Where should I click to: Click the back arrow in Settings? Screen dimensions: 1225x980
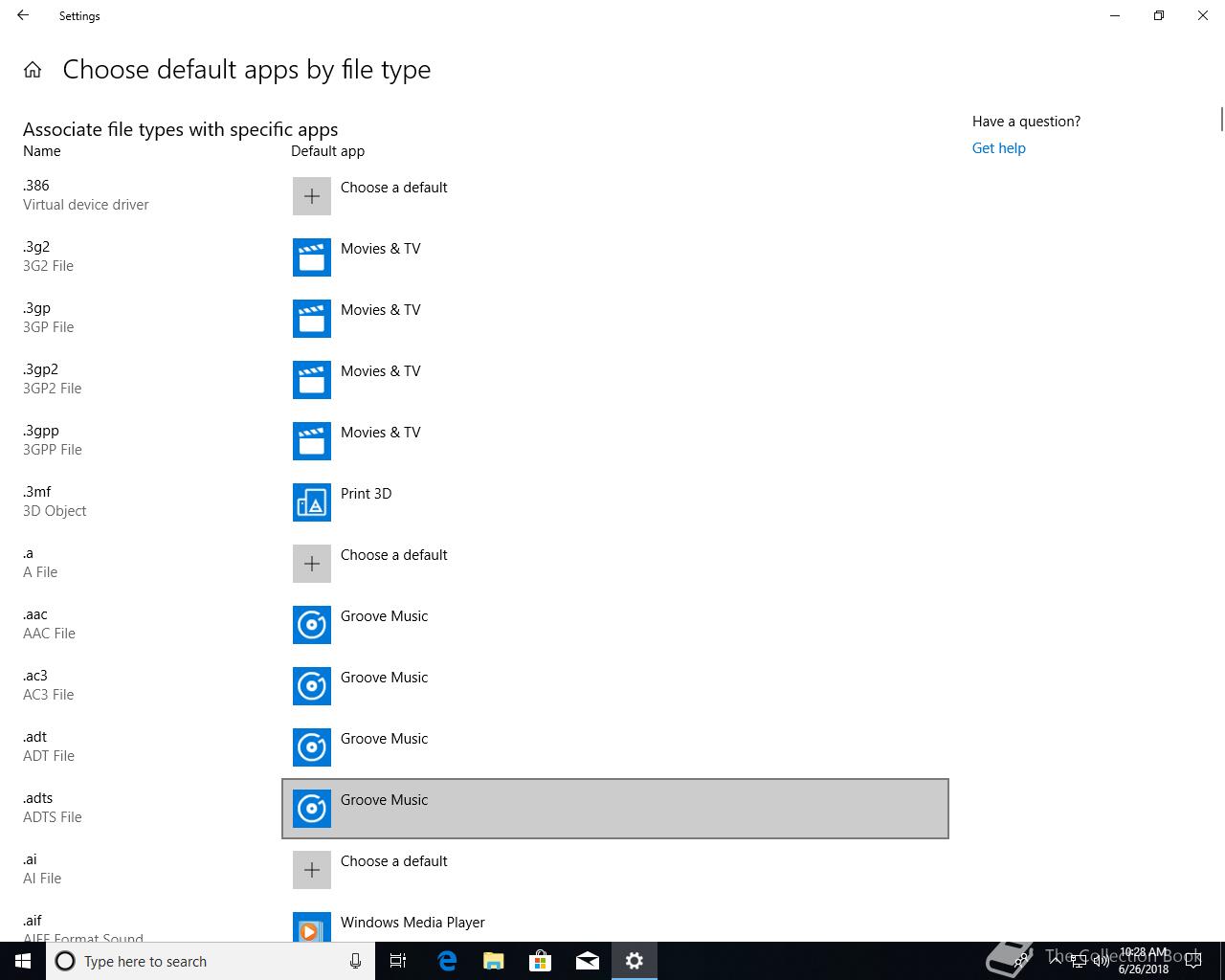point(23,15)
